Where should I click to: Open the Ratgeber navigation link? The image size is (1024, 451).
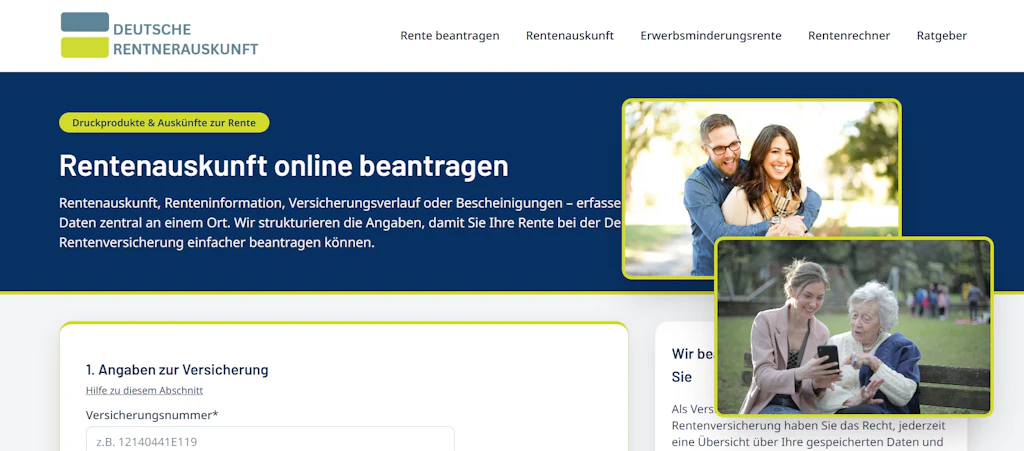tap(942, 36)
